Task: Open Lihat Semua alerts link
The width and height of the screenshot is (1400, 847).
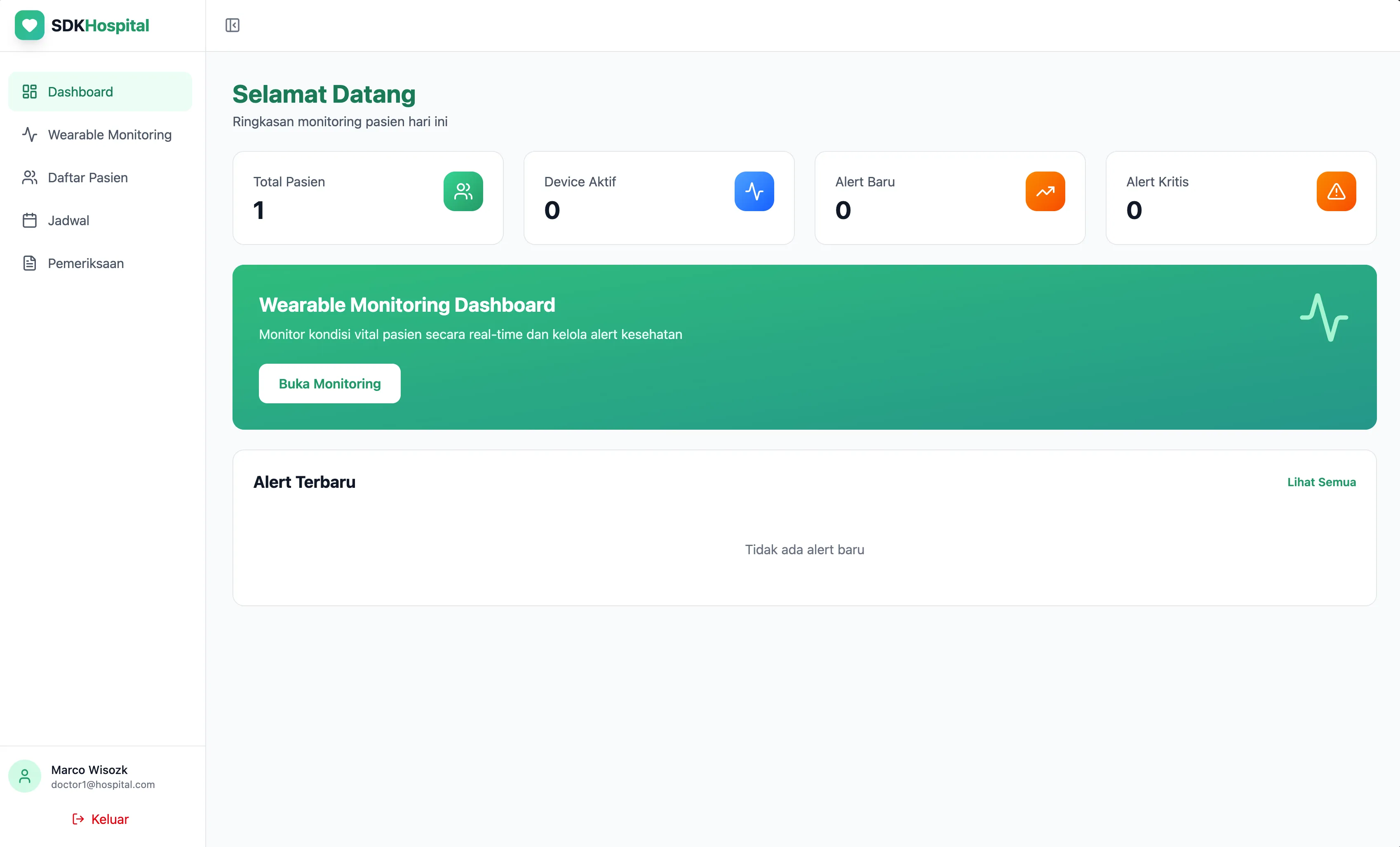Action: pos(1321,482)
